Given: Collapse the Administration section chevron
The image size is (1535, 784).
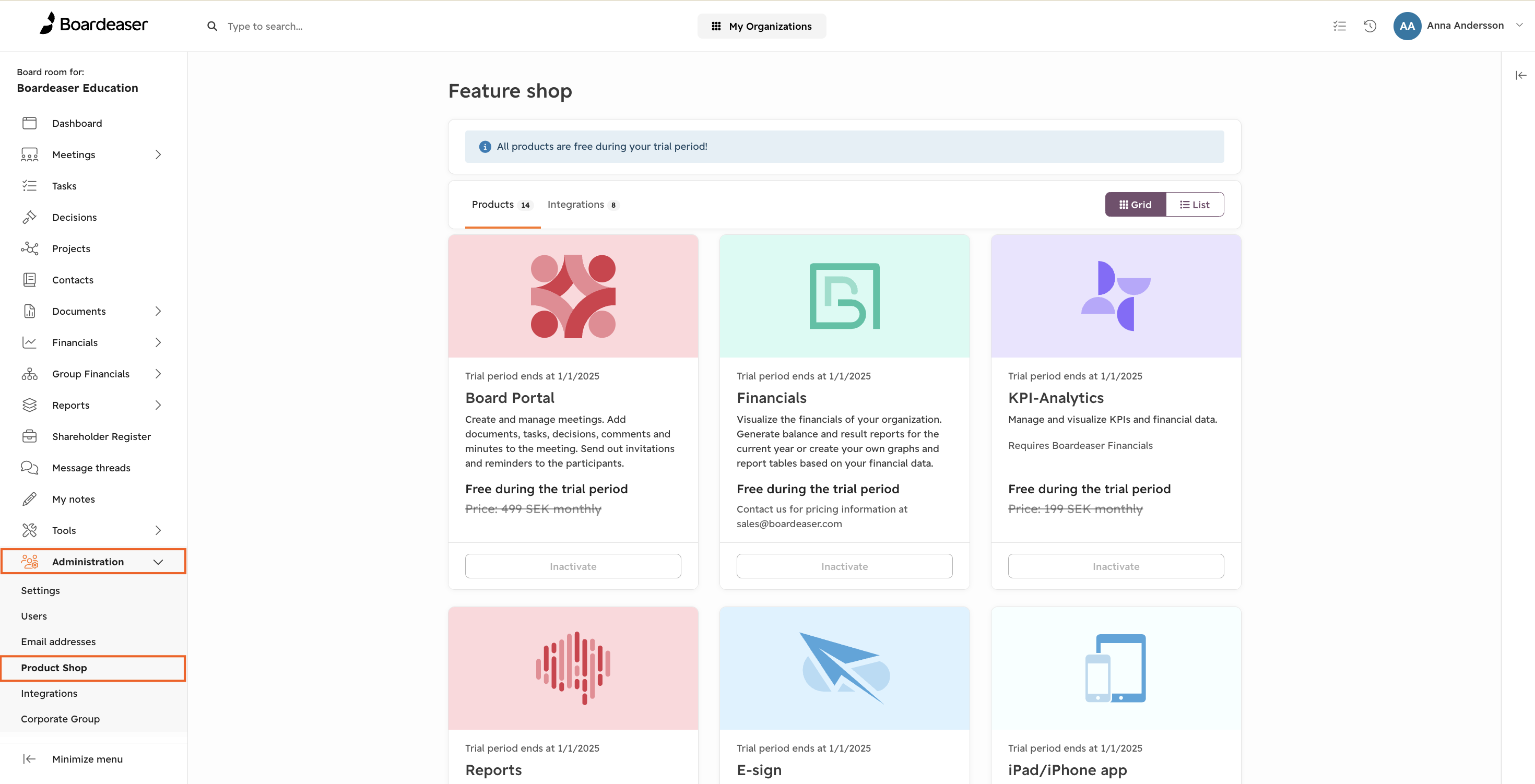Looking at the screenshot, I should 158,562.
